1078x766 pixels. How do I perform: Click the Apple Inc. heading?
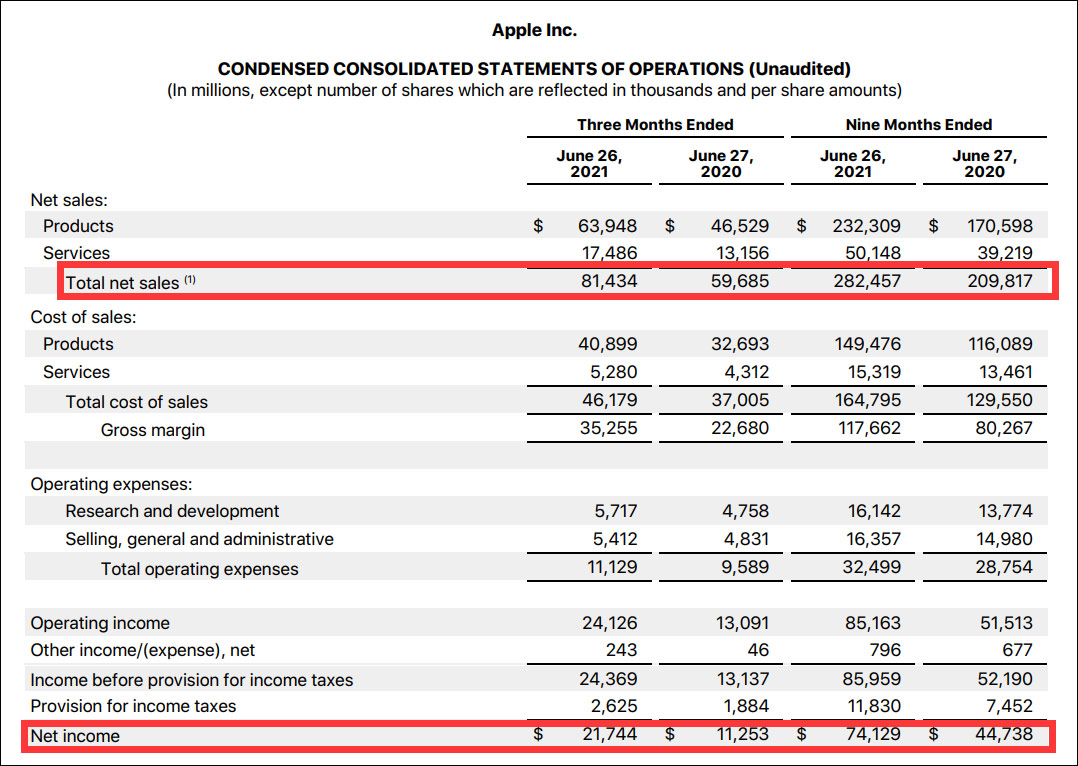pyautogui.click(x=534, y=30)
